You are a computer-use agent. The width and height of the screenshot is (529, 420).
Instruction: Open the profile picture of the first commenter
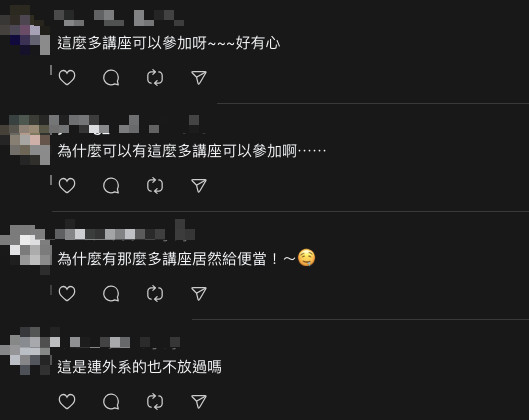[x=25, y=30]
